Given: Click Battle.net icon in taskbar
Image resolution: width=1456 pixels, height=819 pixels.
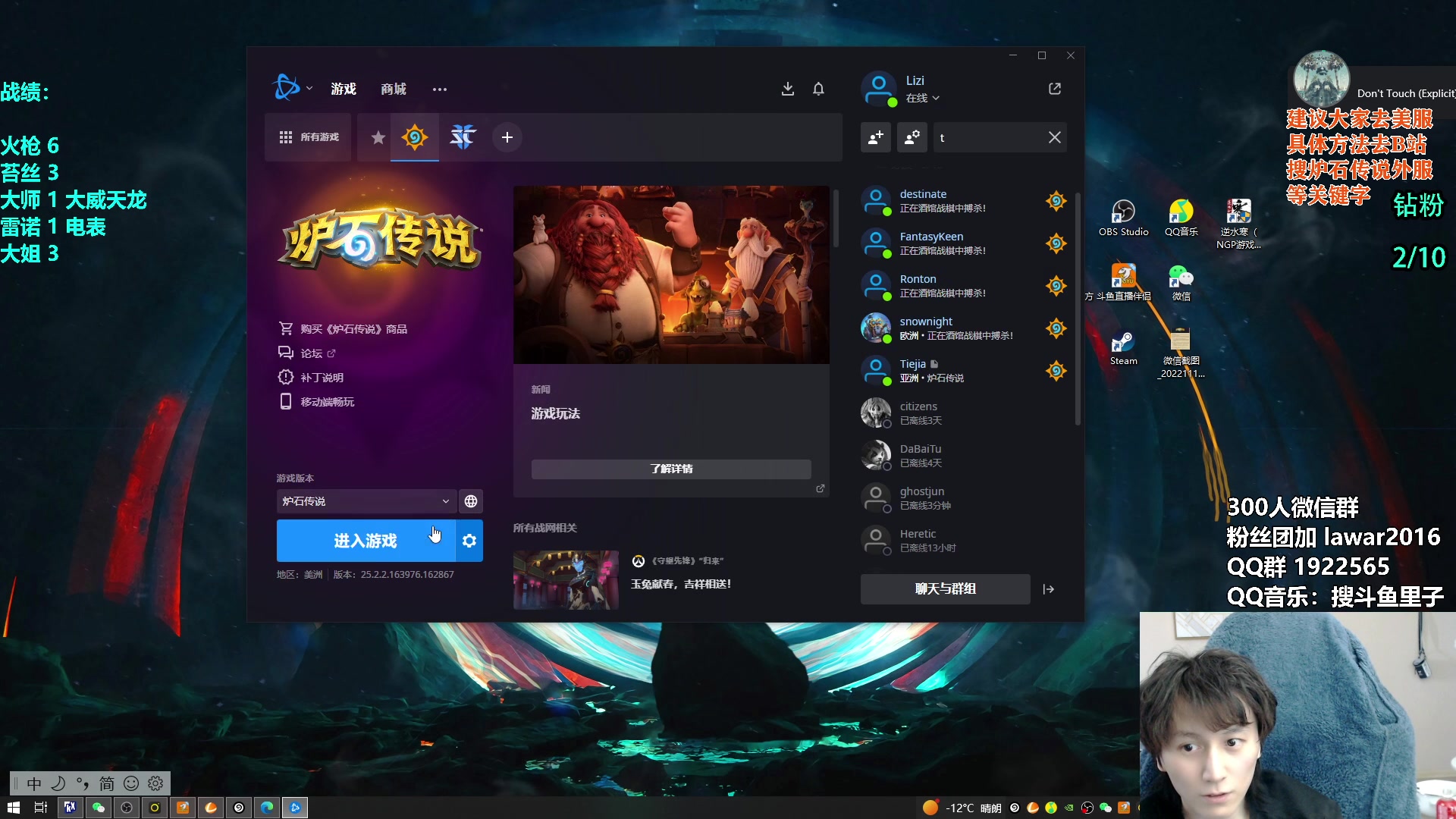Looking at the screenshot, I should click(295, 808).
